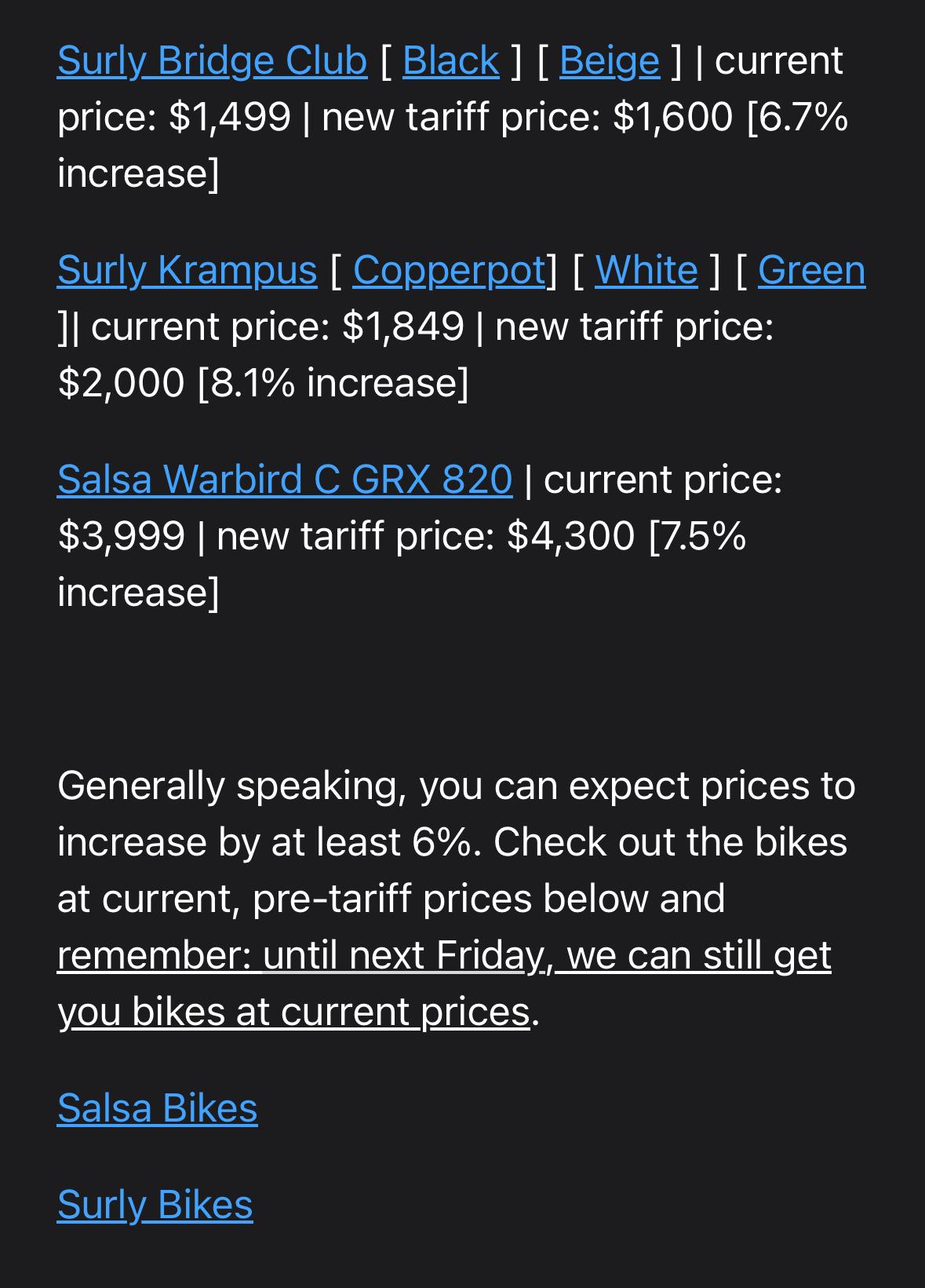This screenshot has height=1288, width=925.
Task: Click the 'Generally speaking' paragraph text
Action: pos(457,899)
